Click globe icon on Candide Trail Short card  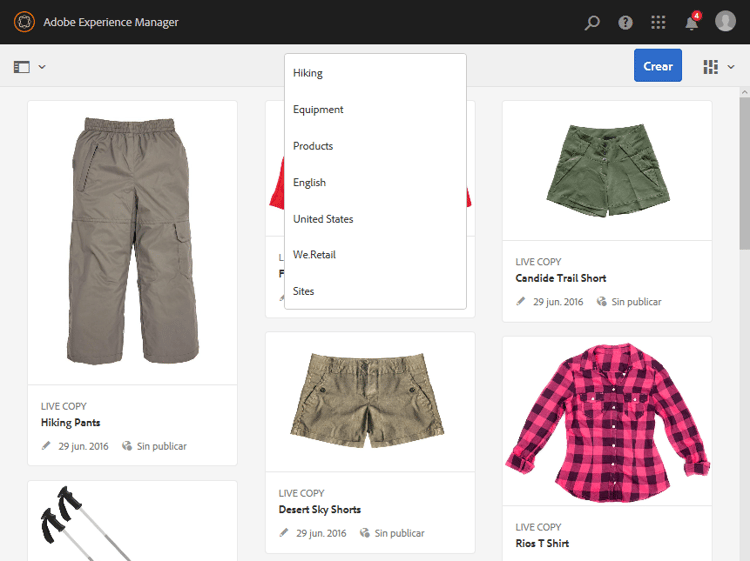(x=601, y=301)
